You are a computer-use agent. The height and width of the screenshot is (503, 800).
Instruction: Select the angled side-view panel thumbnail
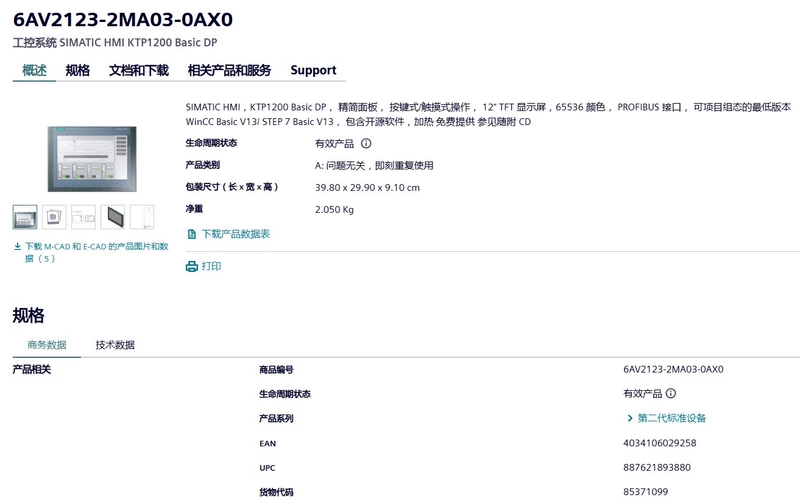[x=113, y=217]
